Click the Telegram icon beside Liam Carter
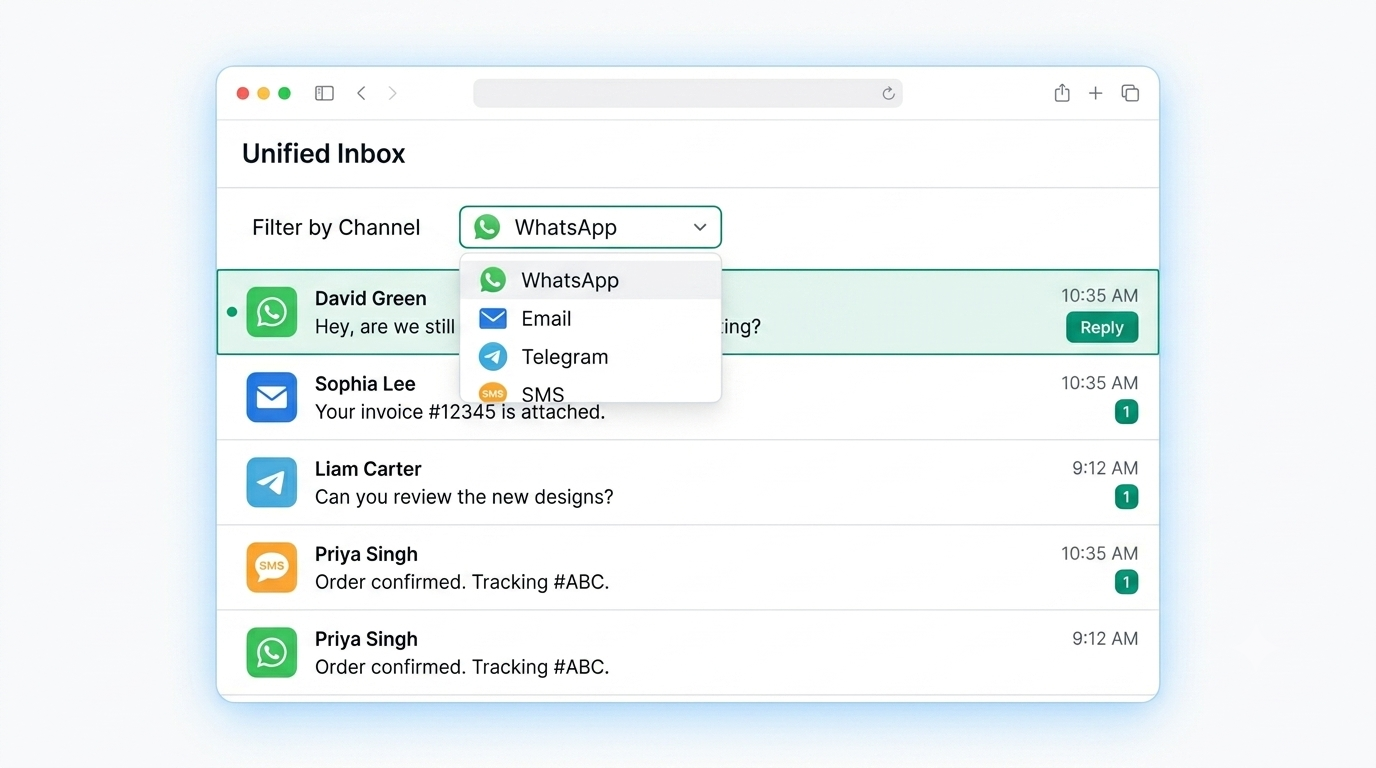Screen dimensions: 1376x768 pyautogui.click(x=272, y=482)
